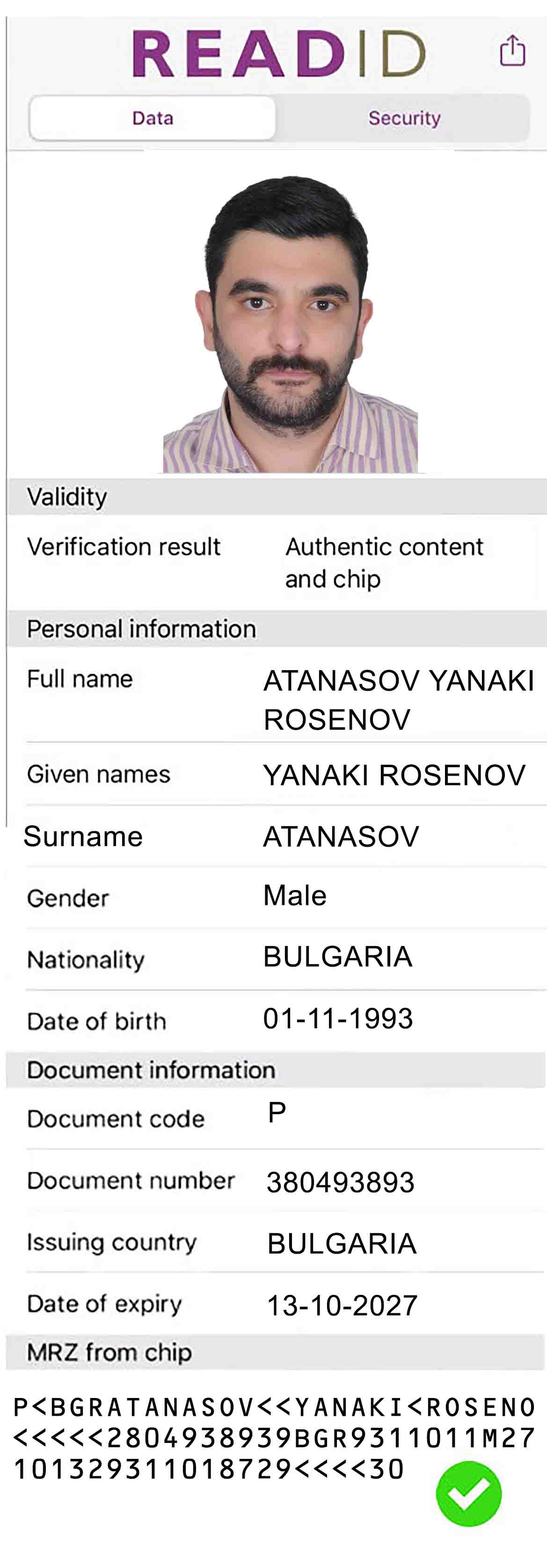
Task: Tap the Validity section header
Action: [277, 497]
